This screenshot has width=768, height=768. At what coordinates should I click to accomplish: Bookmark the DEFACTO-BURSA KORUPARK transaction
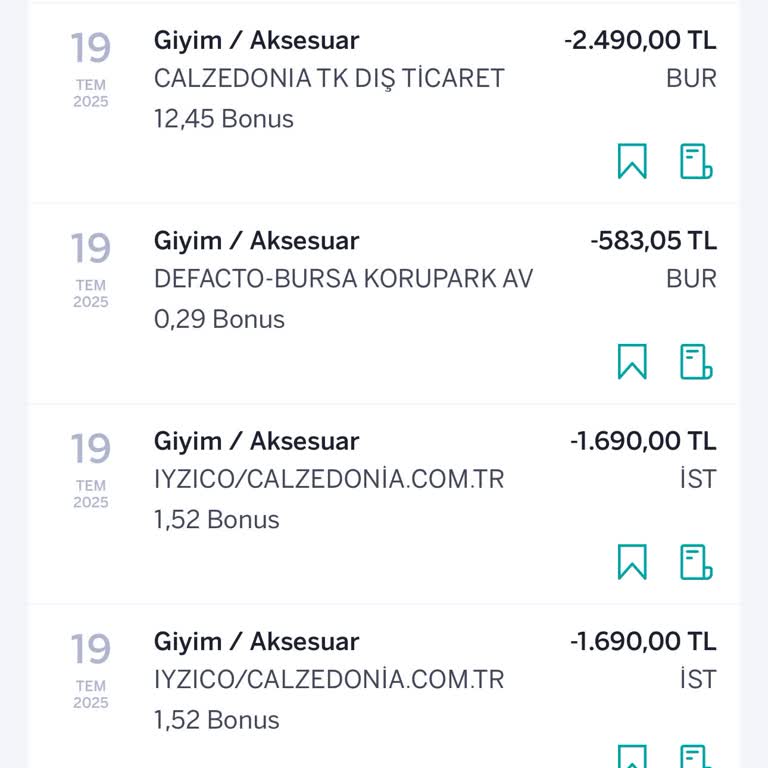coord(632,361)
